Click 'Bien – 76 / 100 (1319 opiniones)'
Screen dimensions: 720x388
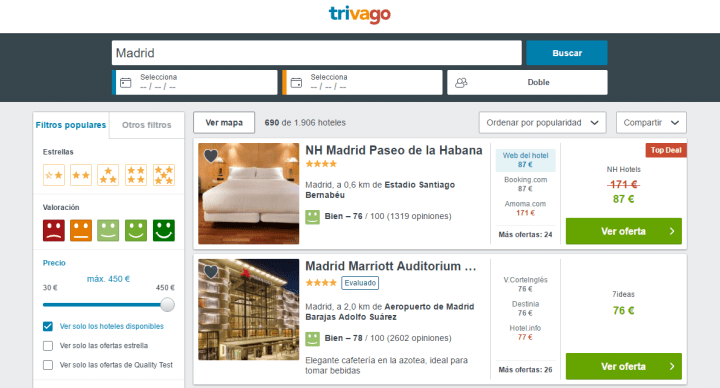click(388, 216)
